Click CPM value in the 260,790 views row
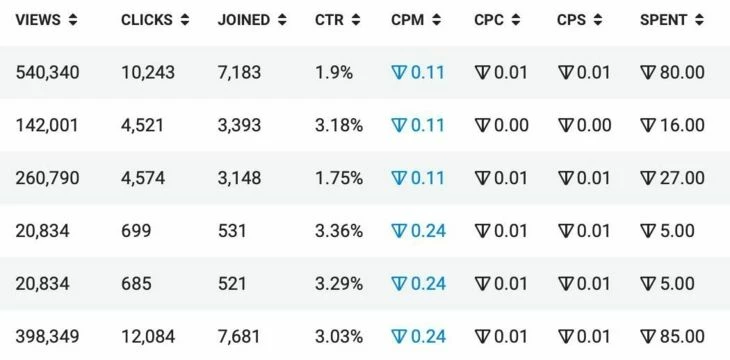 tap(418, 178)
